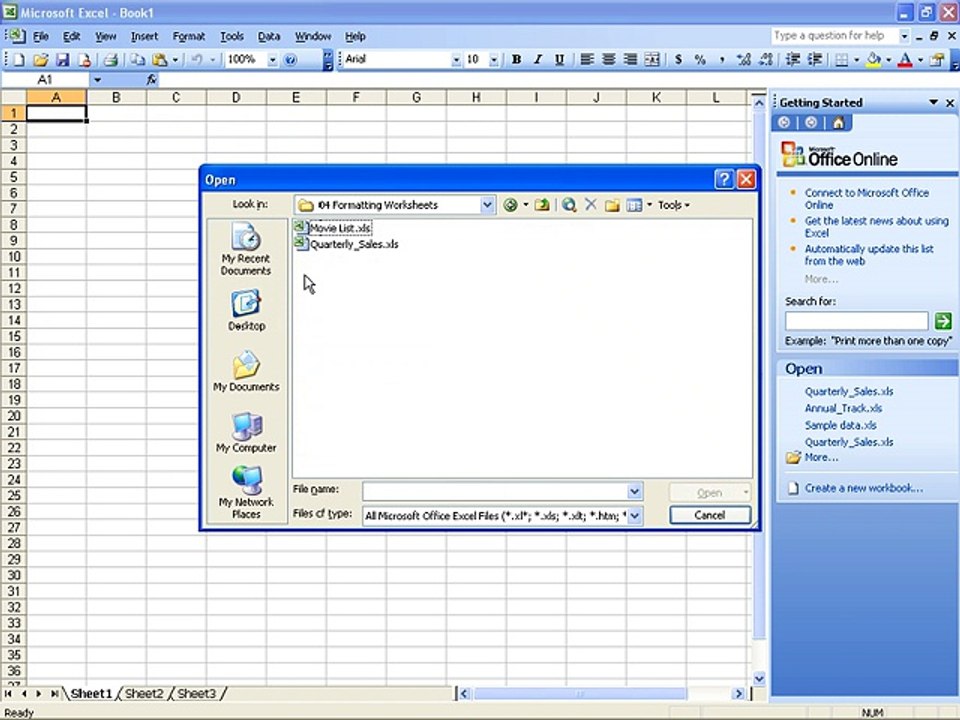Align text right
The height and width of the screenshot is (720, 960).
click(x=630, y=59)
